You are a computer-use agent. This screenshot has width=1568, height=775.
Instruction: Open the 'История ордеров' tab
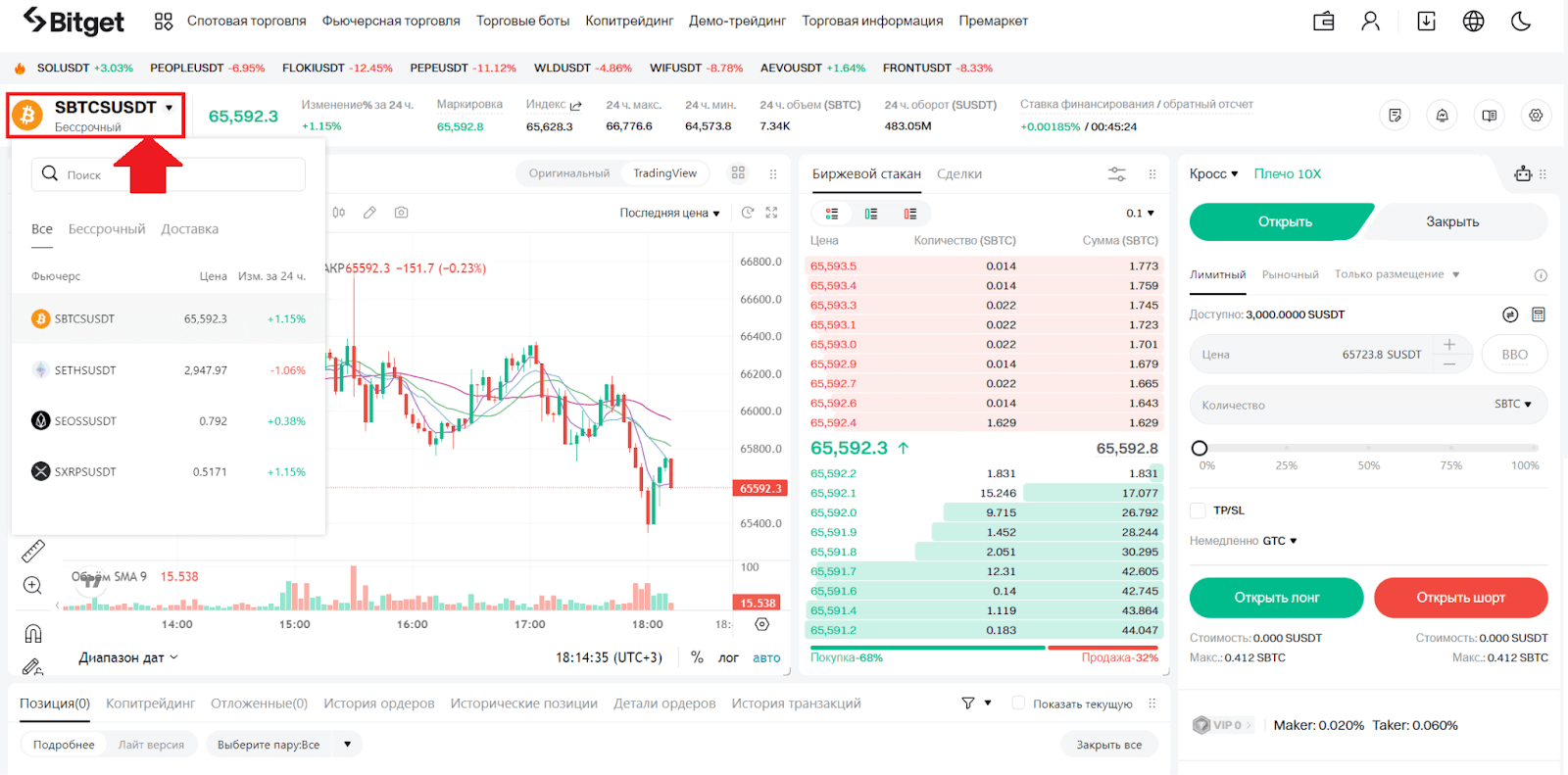(x=378, y=703)
